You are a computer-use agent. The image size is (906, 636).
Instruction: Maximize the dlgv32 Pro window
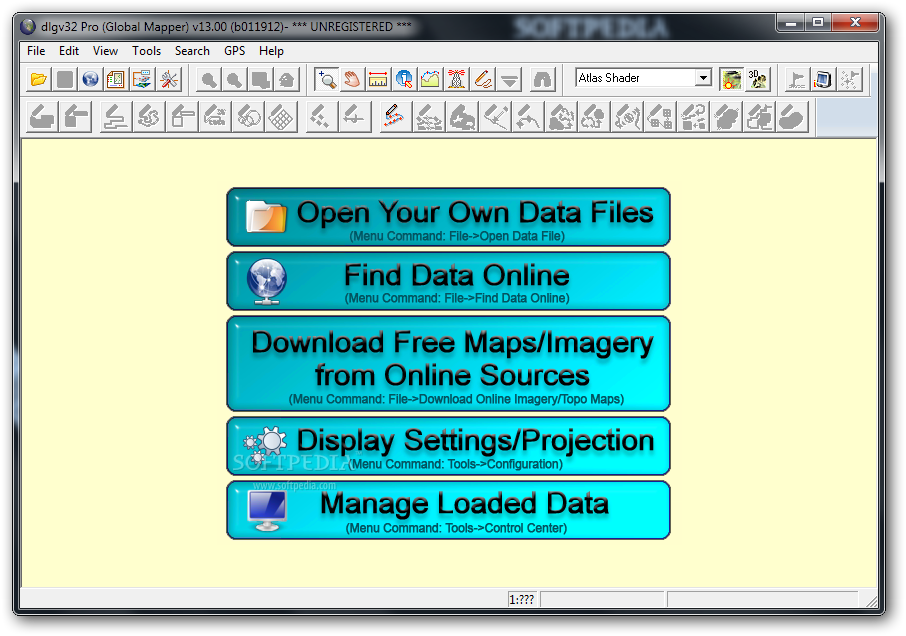click(x=818, y=23)
